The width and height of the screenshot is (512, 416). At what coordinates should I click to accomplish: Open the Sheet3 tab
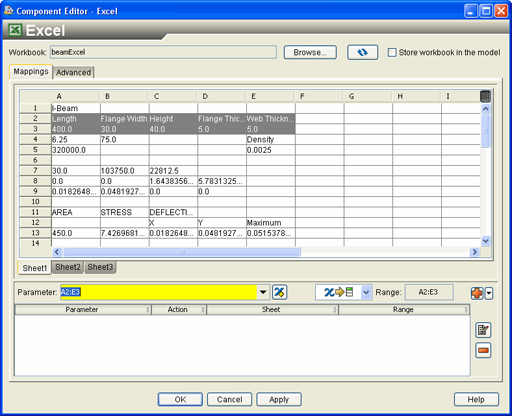point(100,267)
